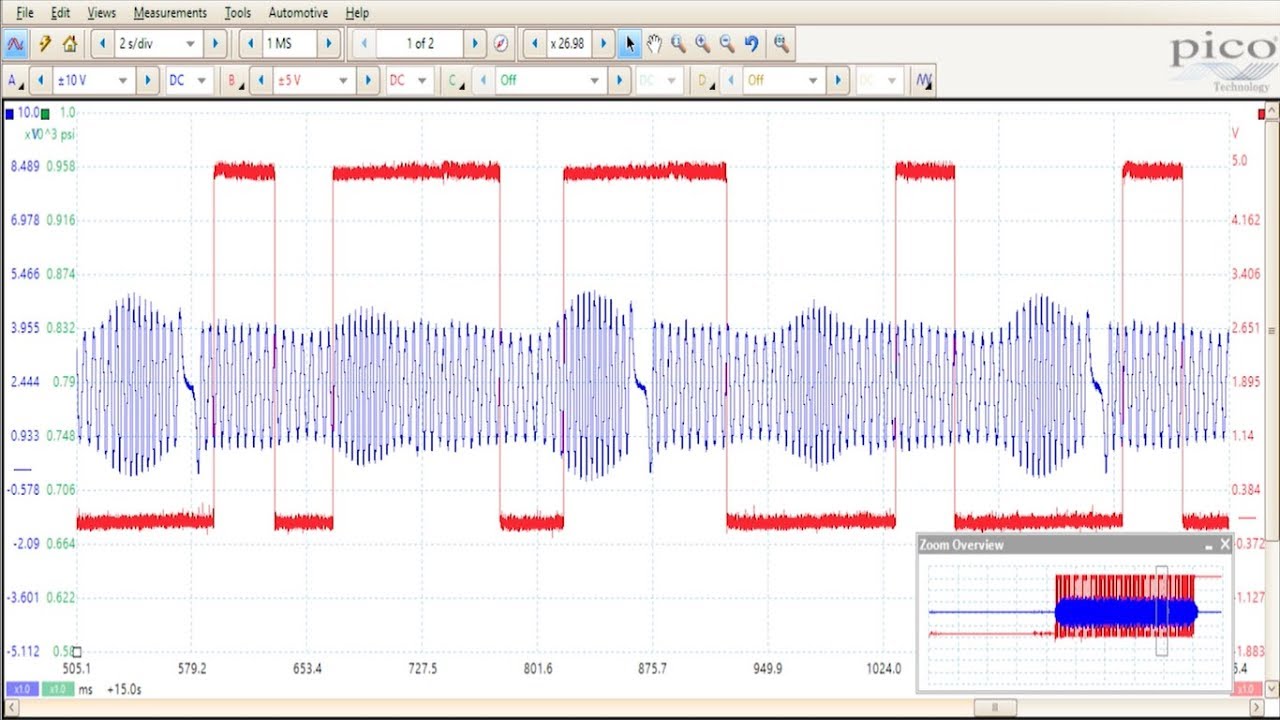Step Channel C range up arrow

click(618, 80)
